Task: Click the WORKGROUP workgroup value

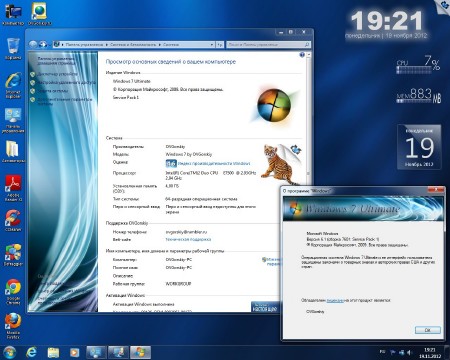Action: 178,284
